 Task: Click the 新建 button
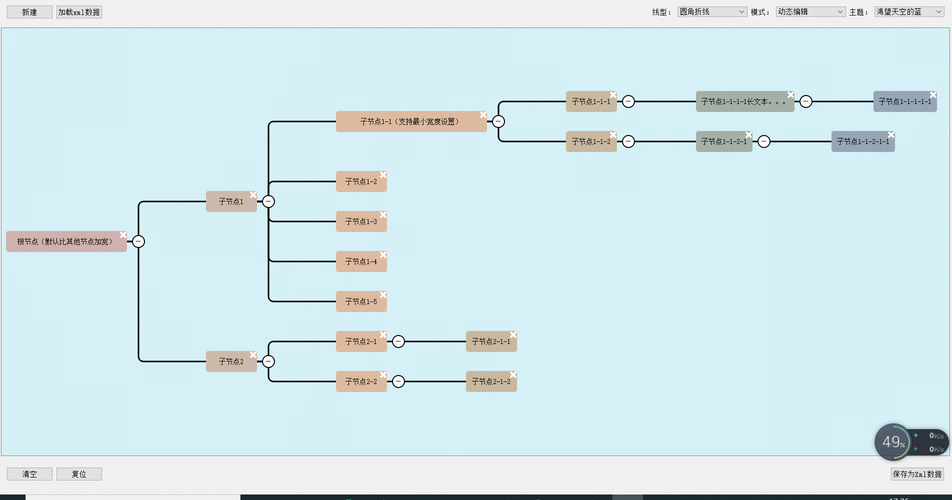29,12
